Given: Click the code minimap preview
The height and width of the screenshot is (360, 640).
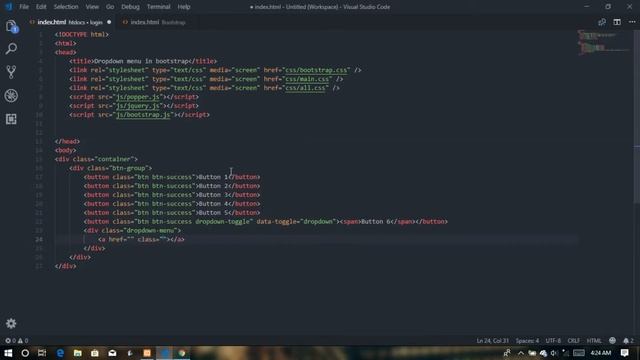Looking at the screenshot, I should [x=603, y=42].
